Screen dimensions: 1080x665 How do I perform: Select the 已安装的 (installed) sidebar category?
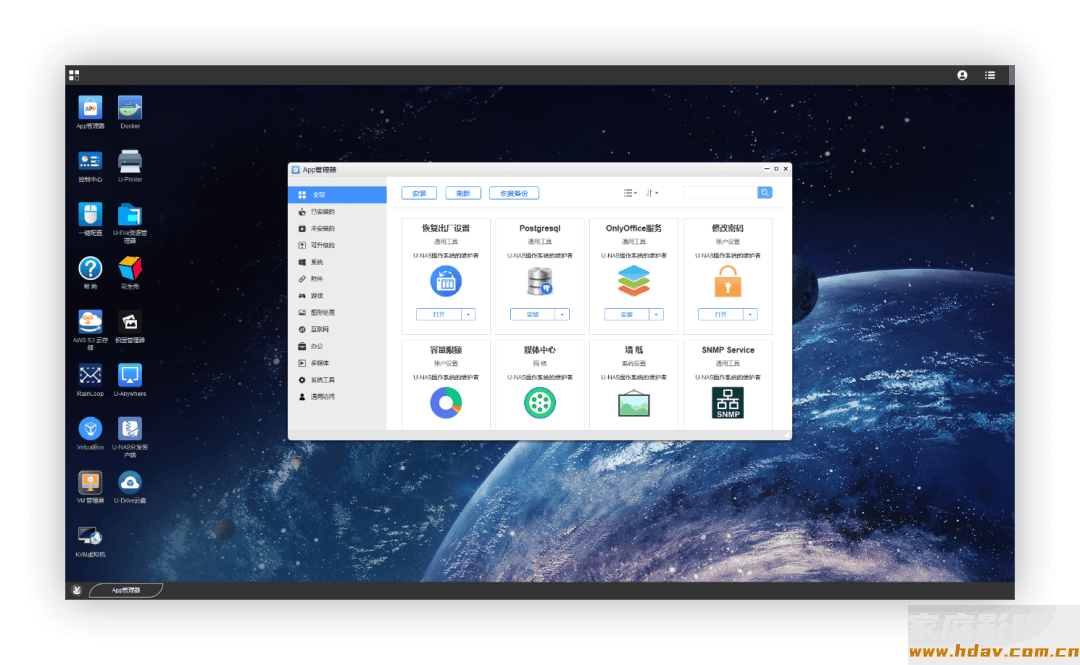click(323, 212)
